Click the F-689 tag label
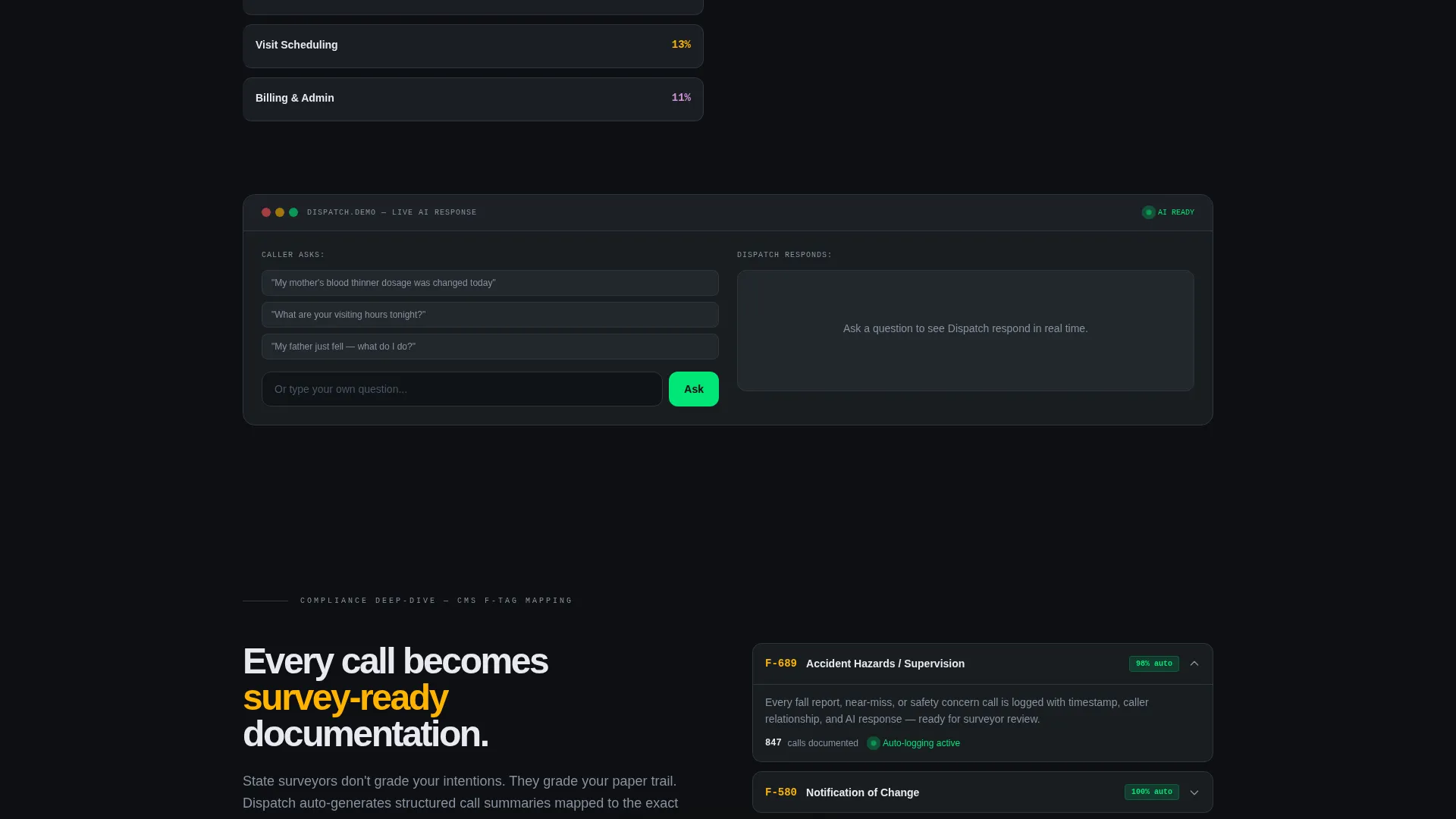This screenshot has width=1456, height=819. click(781, 664)
